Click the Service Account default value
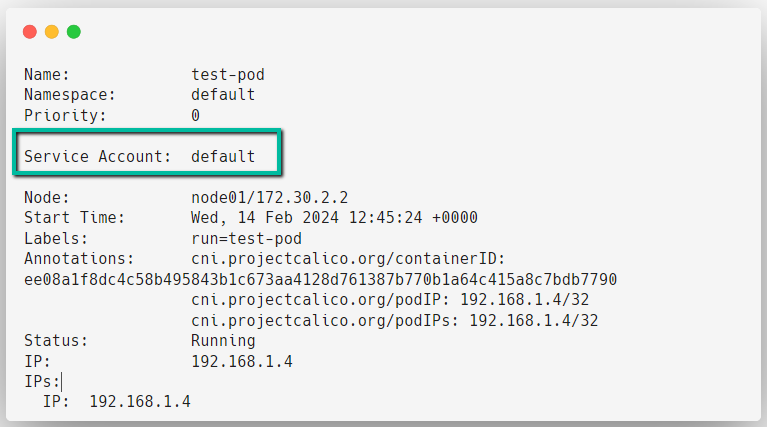 [223, 157]
